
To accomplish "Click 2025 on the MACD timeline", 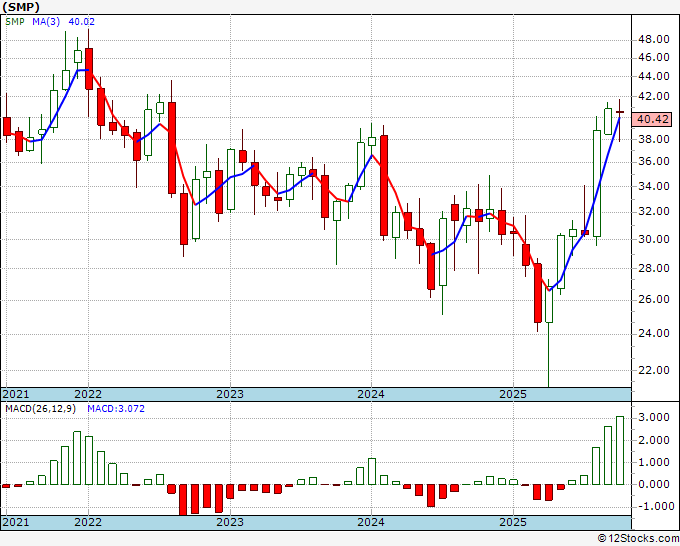I will pos(513,522).
